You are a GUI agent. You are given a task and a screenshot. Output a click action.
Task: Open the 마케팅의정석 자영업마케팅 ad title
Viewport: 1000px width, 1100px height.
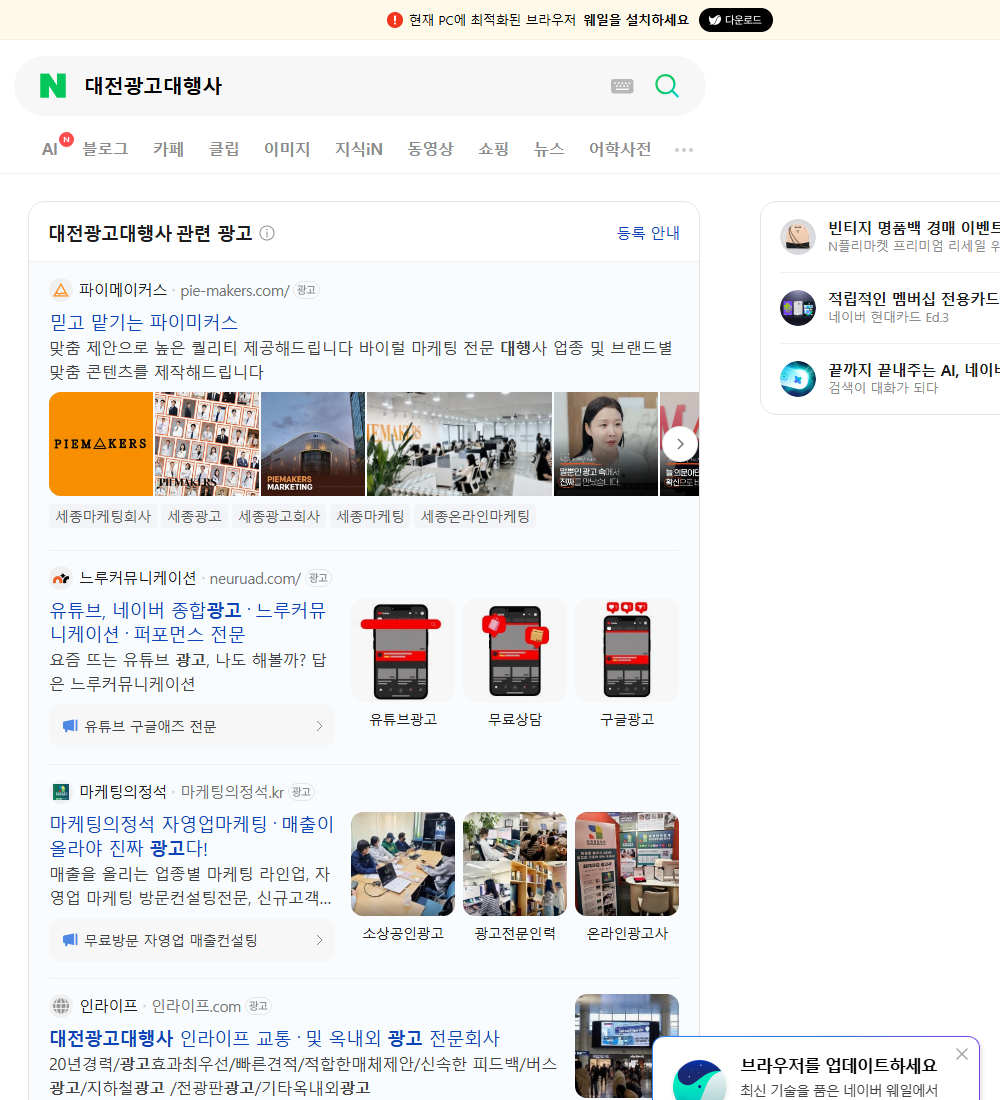pyautogui.click(x=192, y=836)
